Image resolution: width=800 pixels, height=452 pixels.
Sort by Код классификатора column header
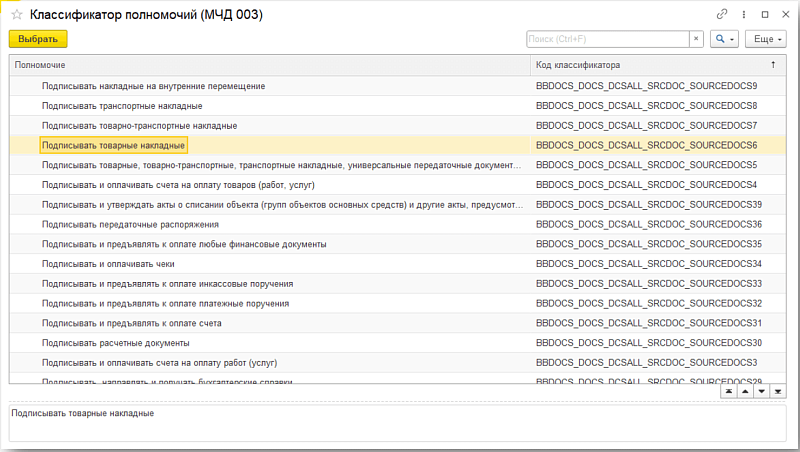pos(658,65)
